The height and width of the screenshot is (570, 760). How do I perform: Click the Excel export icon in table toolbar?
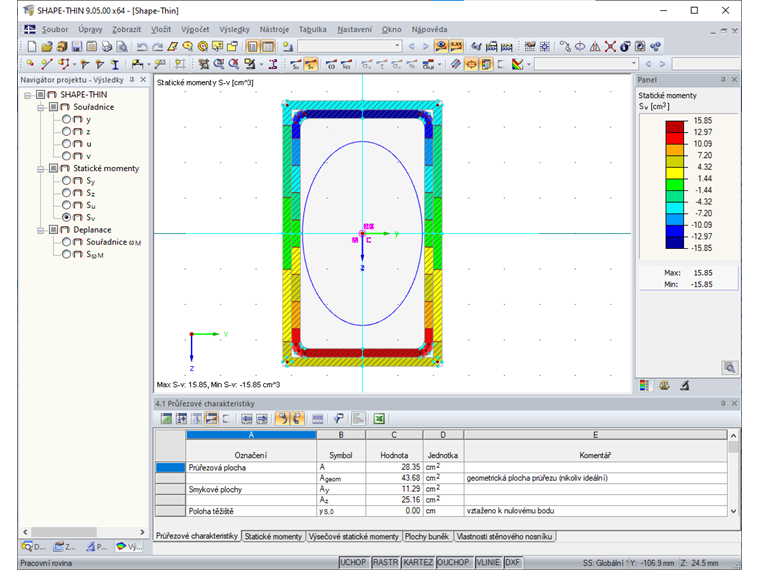click(x=380, y=418)
